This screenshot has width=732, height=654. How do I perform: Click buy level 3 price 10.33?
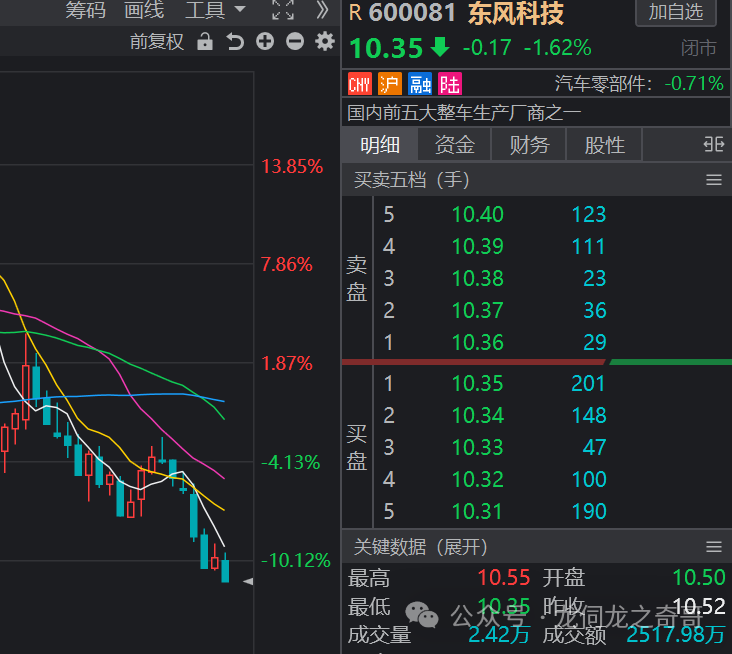(x=478, y=448)
